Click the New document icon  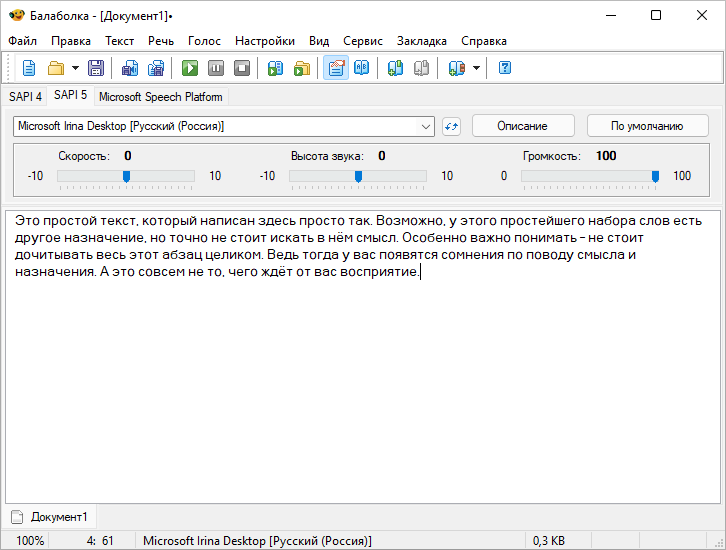[29, 68]
